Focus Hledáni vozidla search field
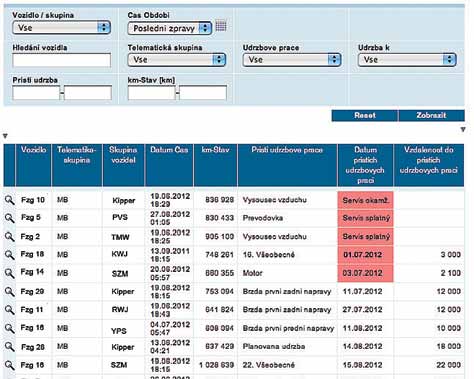The width and height of the screenshot is (474, 379). pos(61,60)
